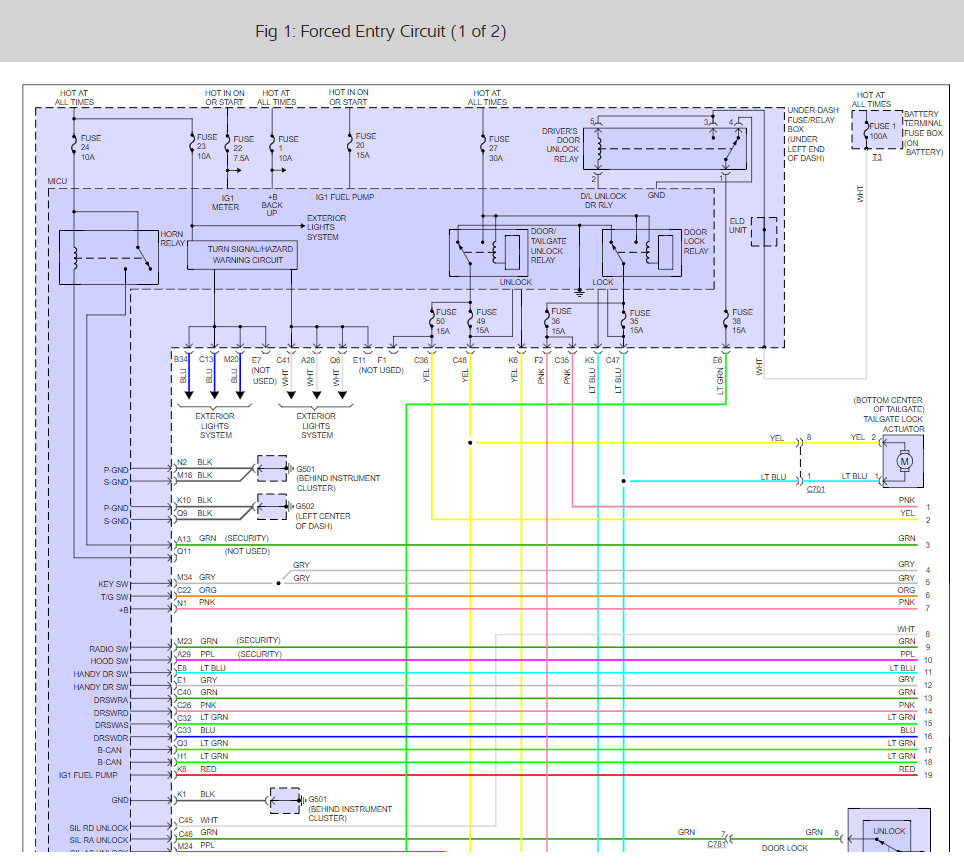Click the MICU label

(58, 182)
